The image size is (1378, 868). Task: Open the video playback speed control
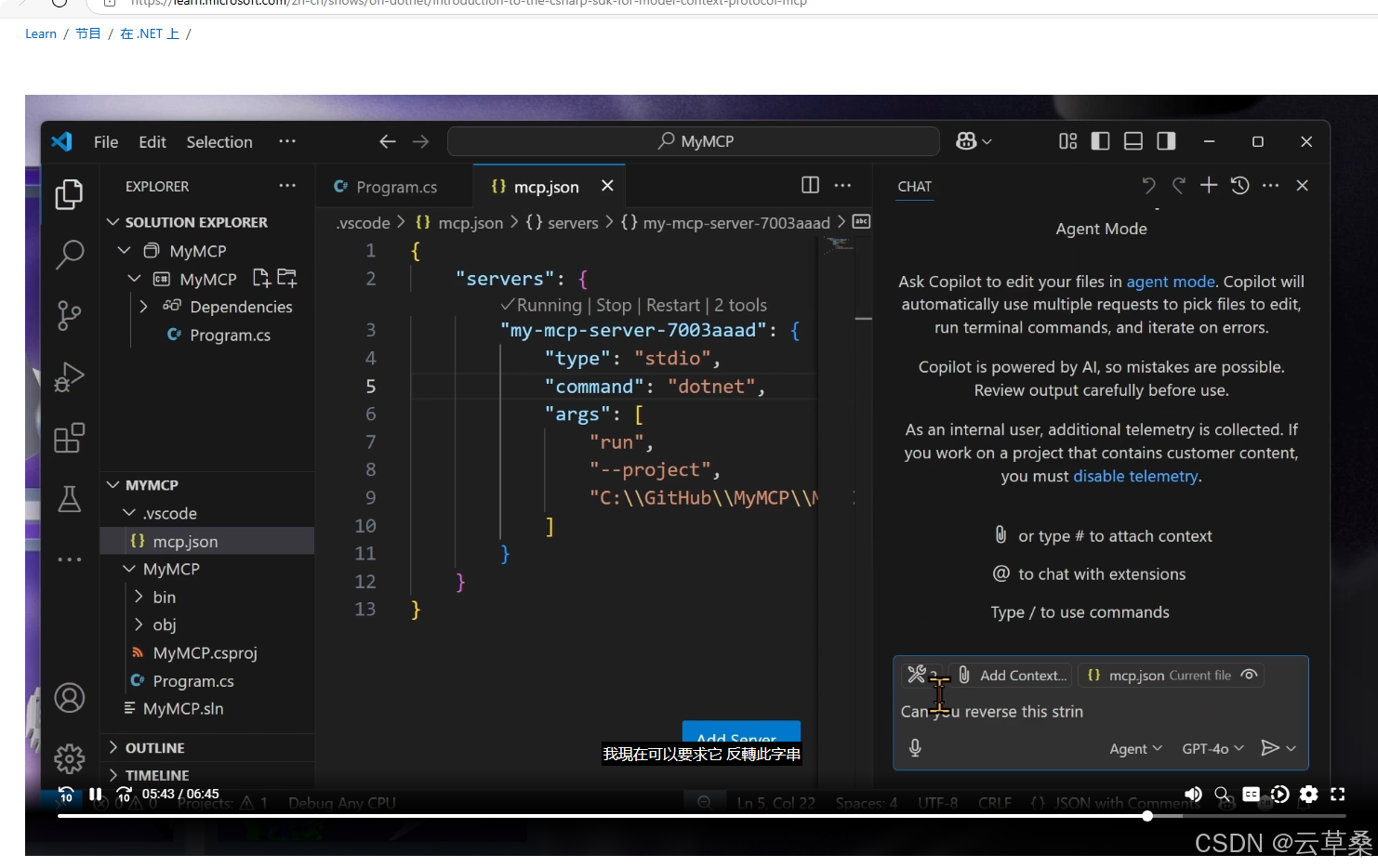pyautogui.click(x=1280, y=794)
